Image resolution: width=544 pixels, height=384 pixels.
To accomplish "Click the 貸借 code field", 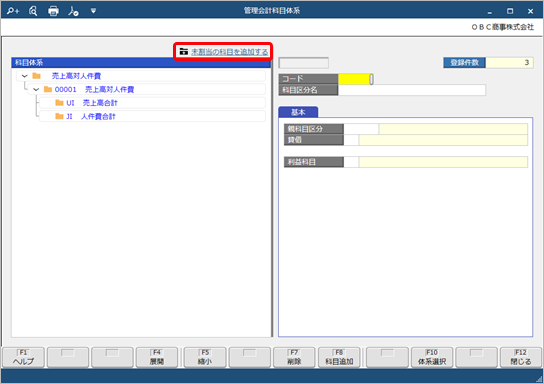I will (351, 140).
